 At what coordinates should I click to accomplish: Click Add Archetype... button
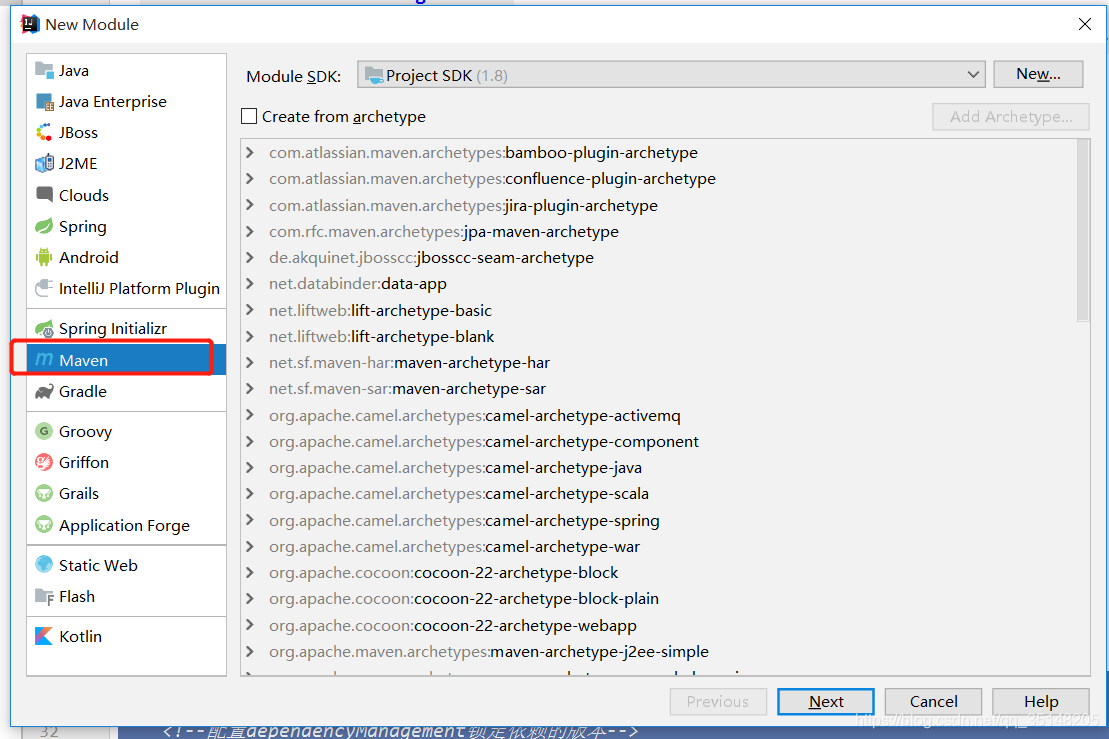click(x=1011, y=117)
